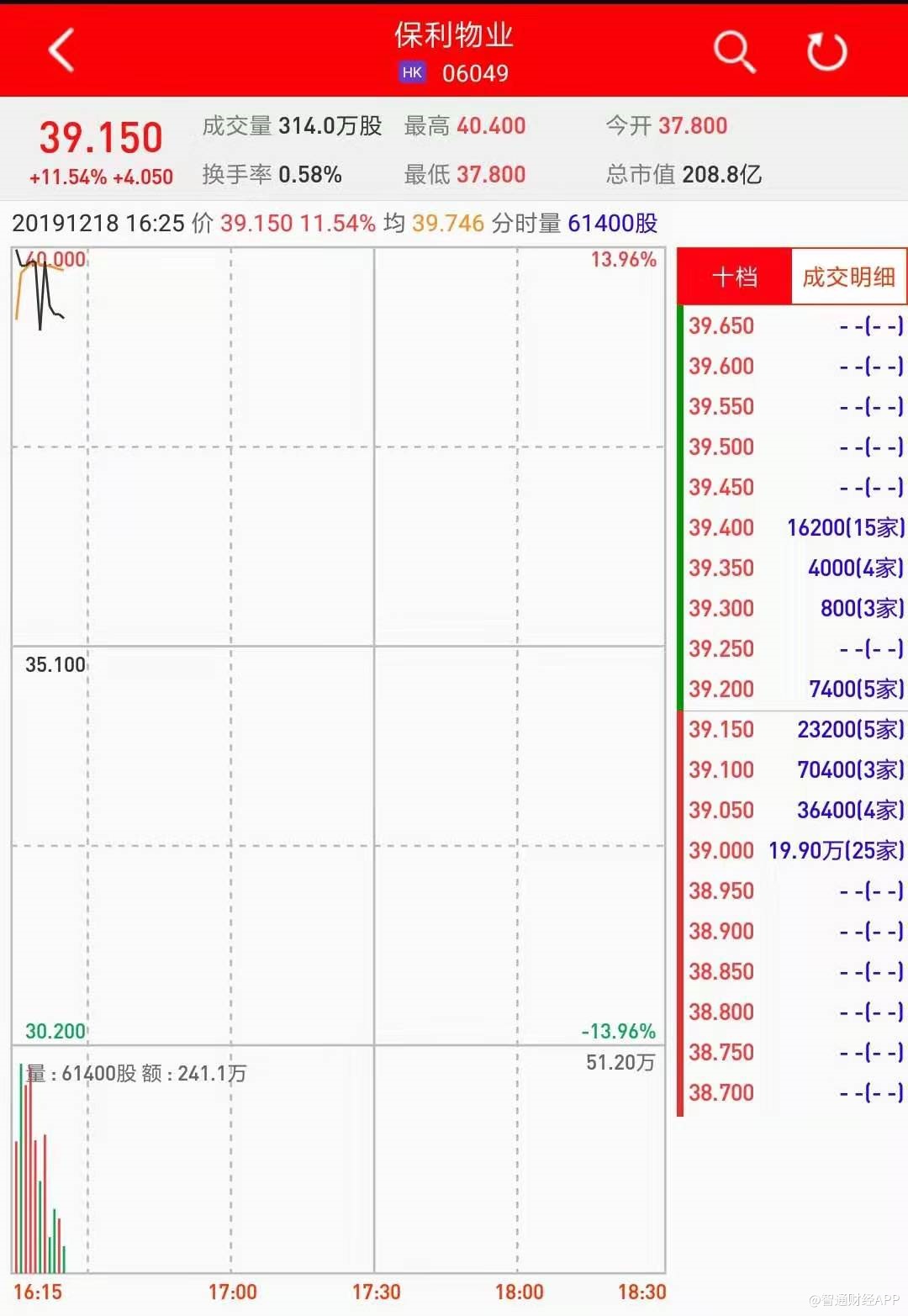Tap the current price 39.150
Screen dimensions: 908x1316
(x=101, y=137)
